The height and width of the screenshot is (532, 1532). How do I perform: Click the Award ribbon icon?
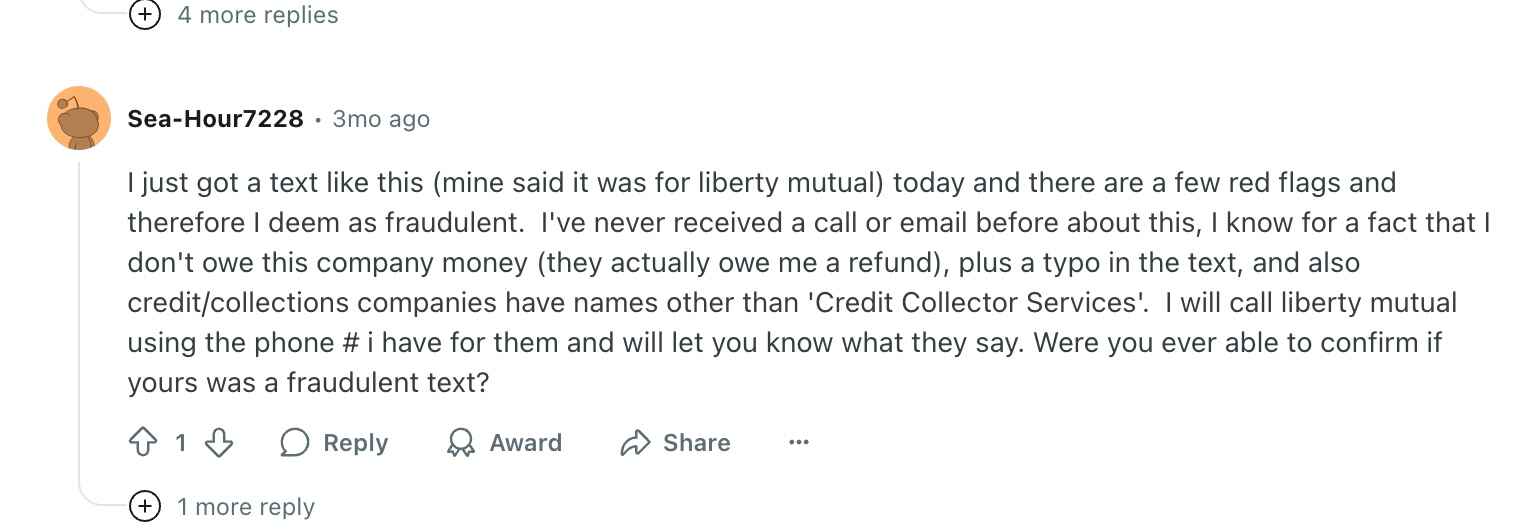click(x=461, y=443)
